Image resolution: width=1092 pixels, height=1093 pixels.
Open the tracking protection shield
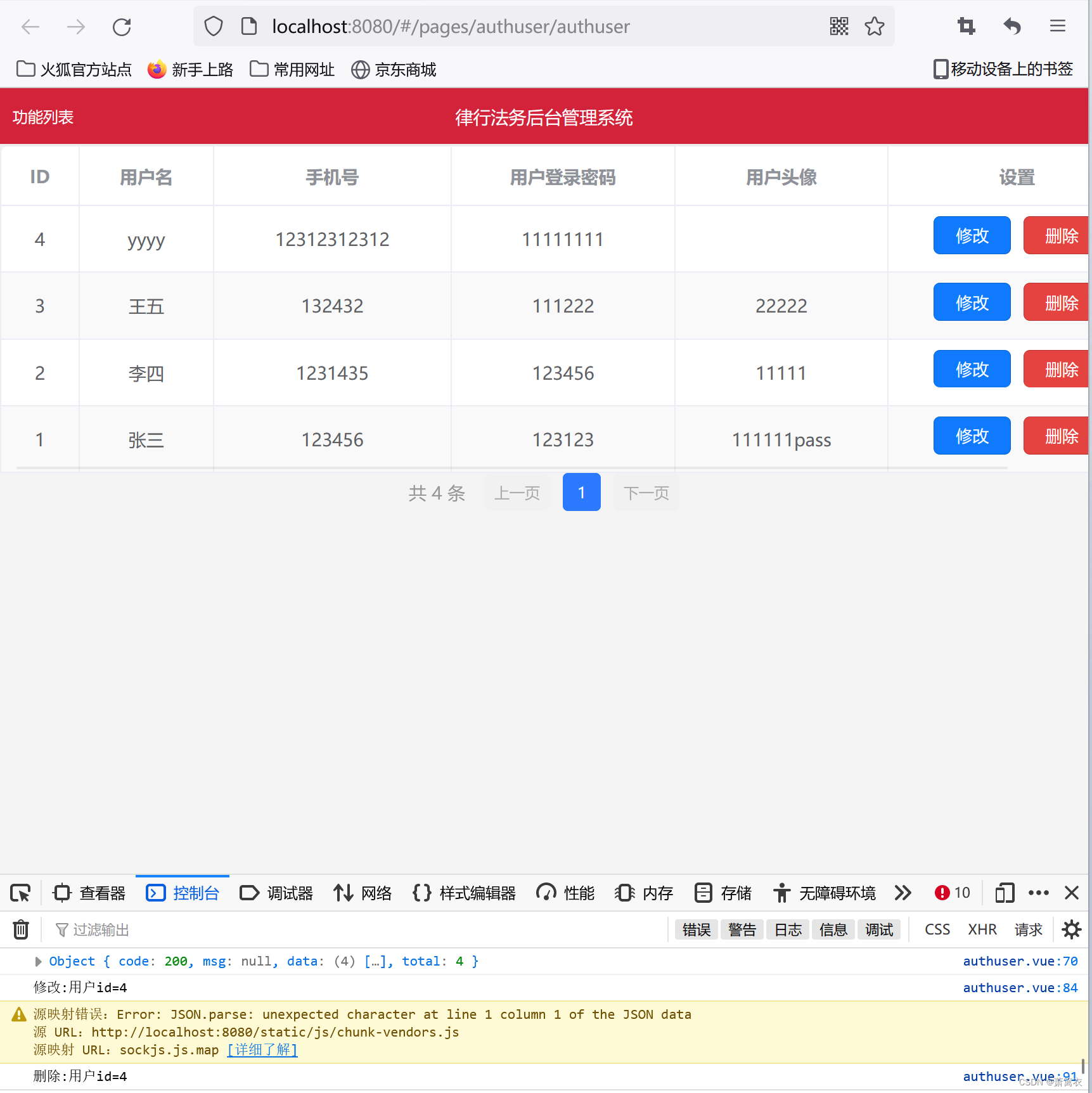coord(214,26)
